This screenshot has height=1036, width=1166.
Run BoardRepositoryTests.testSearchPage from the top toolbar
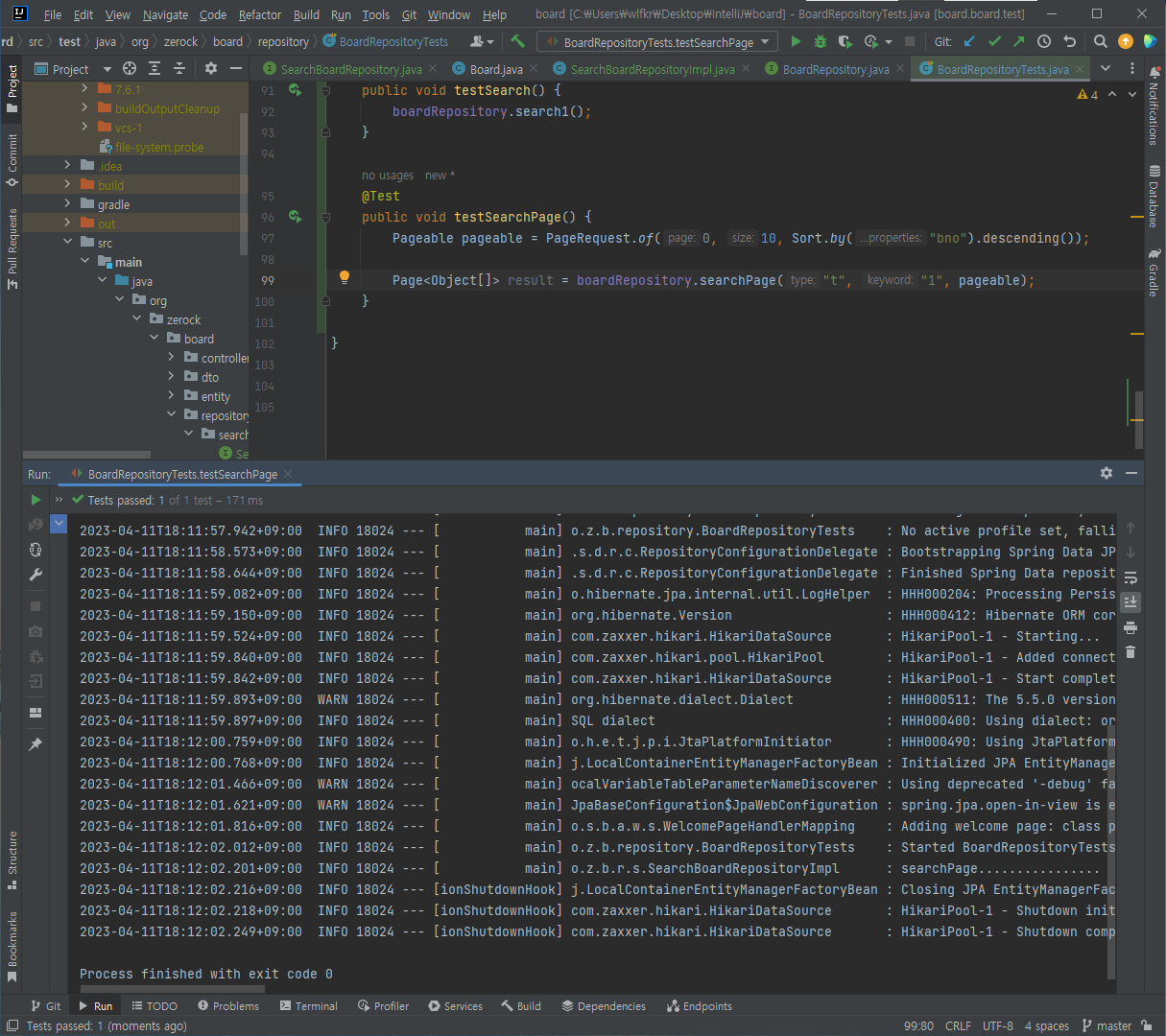[796, 41]
